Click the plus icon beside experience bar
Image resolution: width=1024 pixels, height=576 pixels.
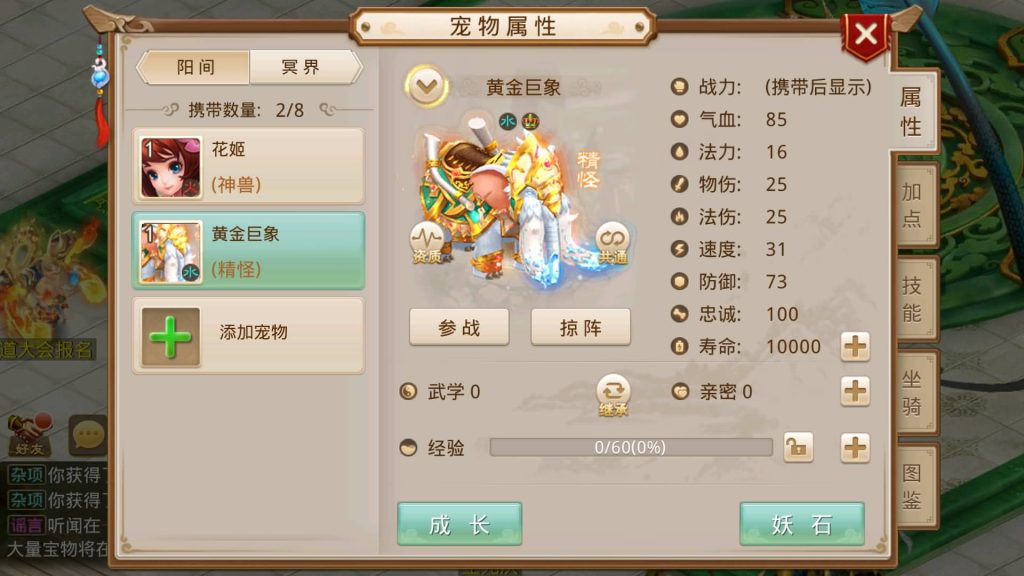pyautogui.click(x=855, y=448)
